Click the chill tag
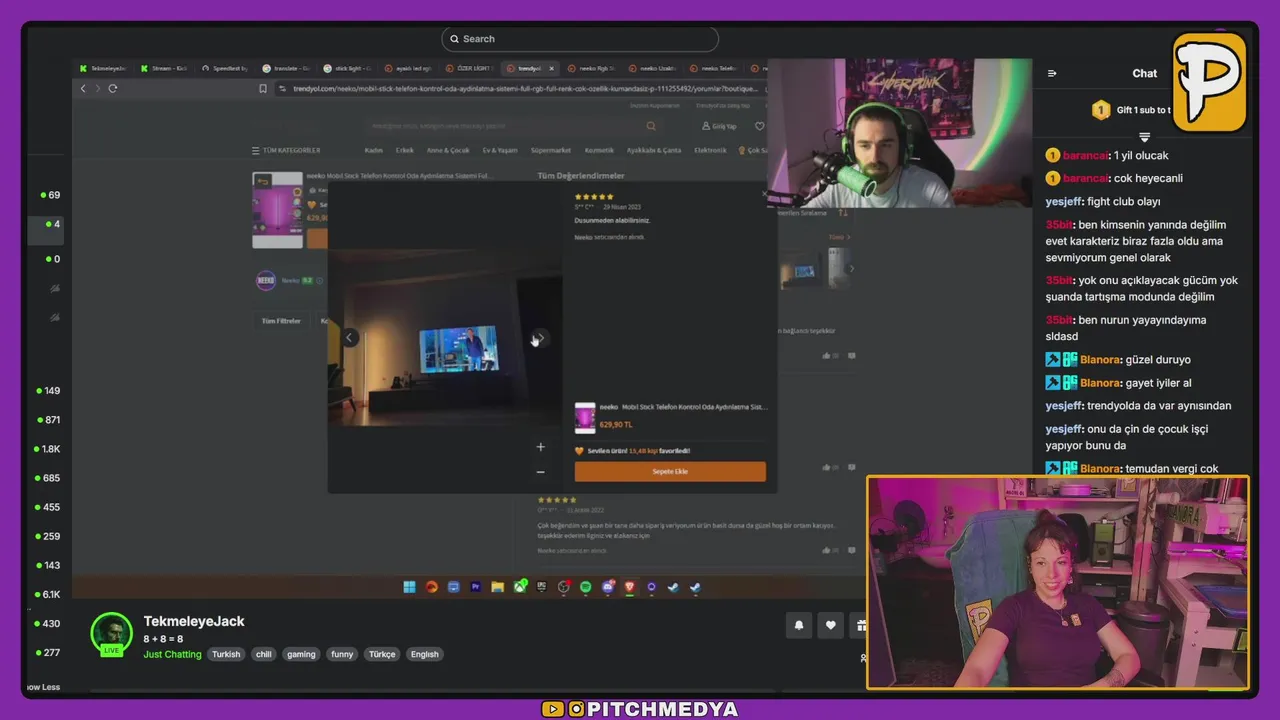The width and height of the screenshot is (1280, 720). point(264,654)
